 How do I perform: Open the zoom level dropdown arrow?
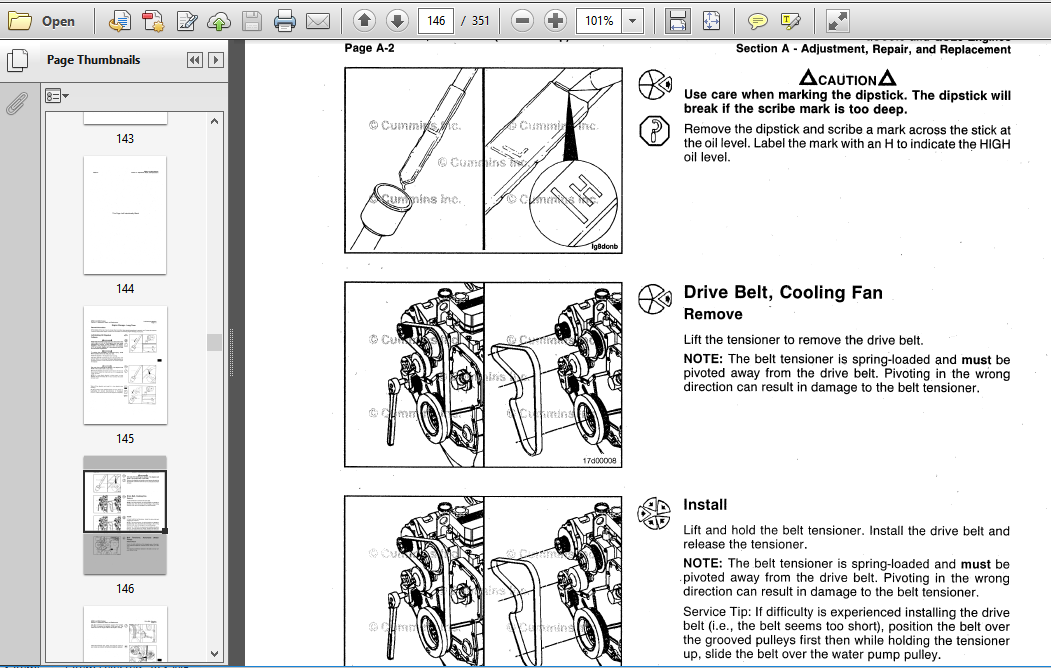point(632,21)
